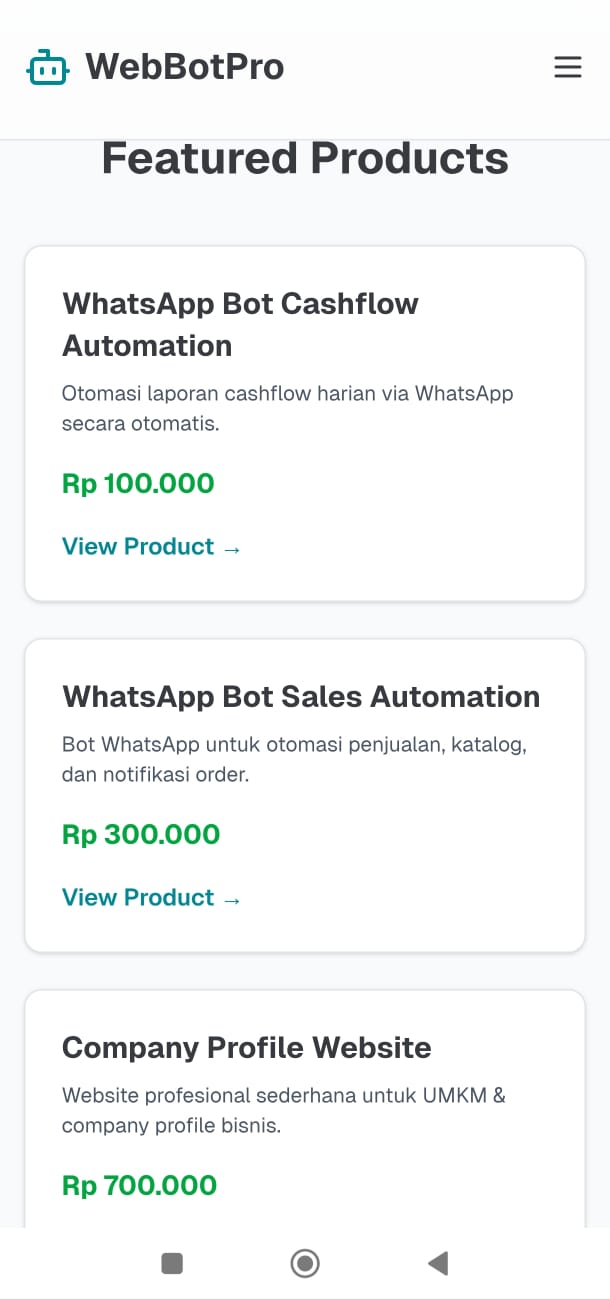Open the hamburger navigation menu

coord(568,67)
